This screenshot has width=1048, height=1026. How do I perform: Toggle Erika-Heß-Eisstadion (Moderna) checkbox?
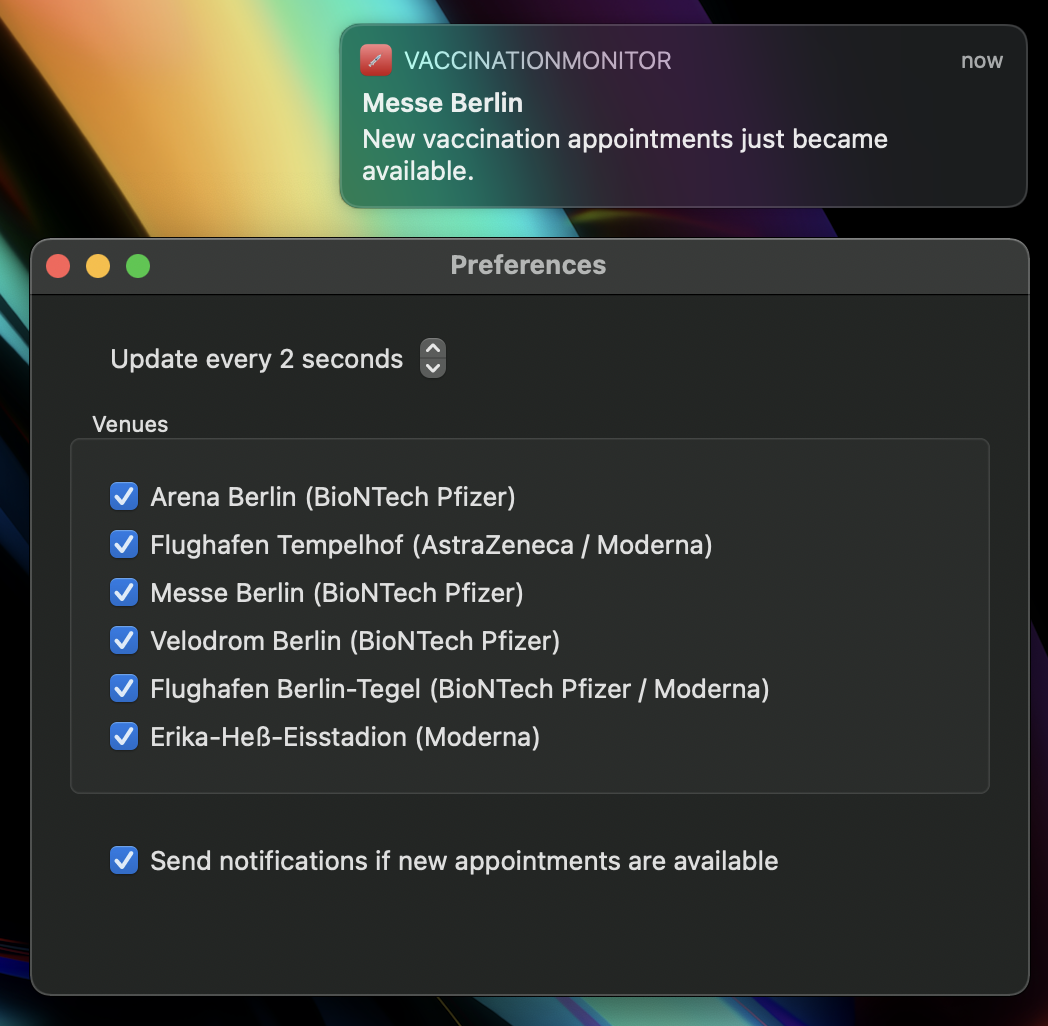click(x=124, y=737)
